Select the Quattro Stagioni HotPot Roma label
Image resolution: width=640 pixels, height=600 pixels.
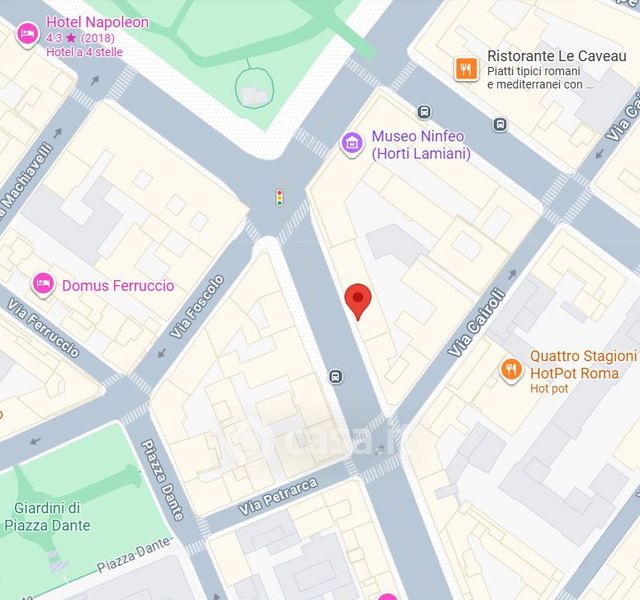pos(583,364)
